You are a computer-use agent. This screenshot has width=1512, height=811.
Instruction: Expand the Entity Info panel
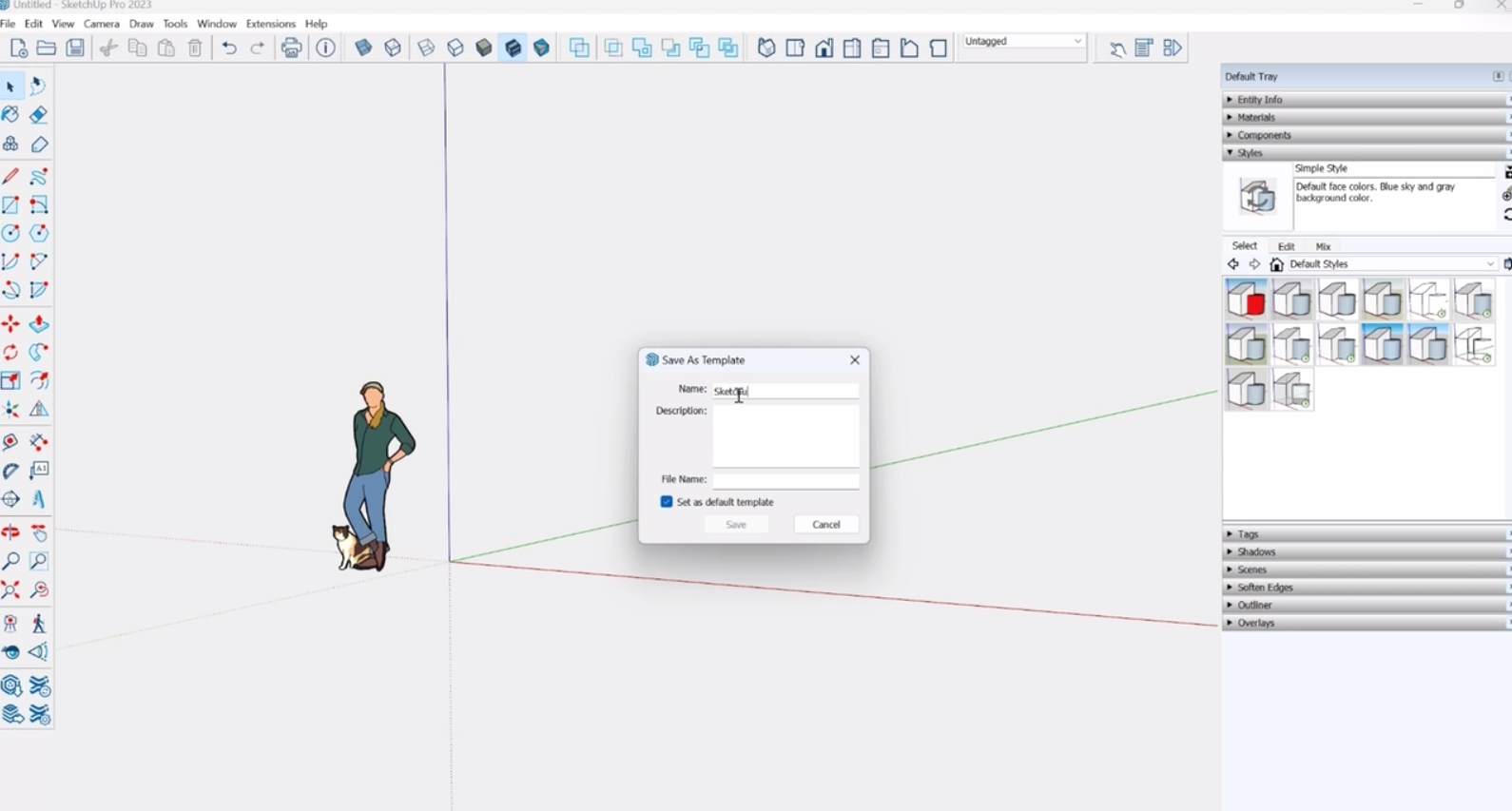(x=1260, y=100)
